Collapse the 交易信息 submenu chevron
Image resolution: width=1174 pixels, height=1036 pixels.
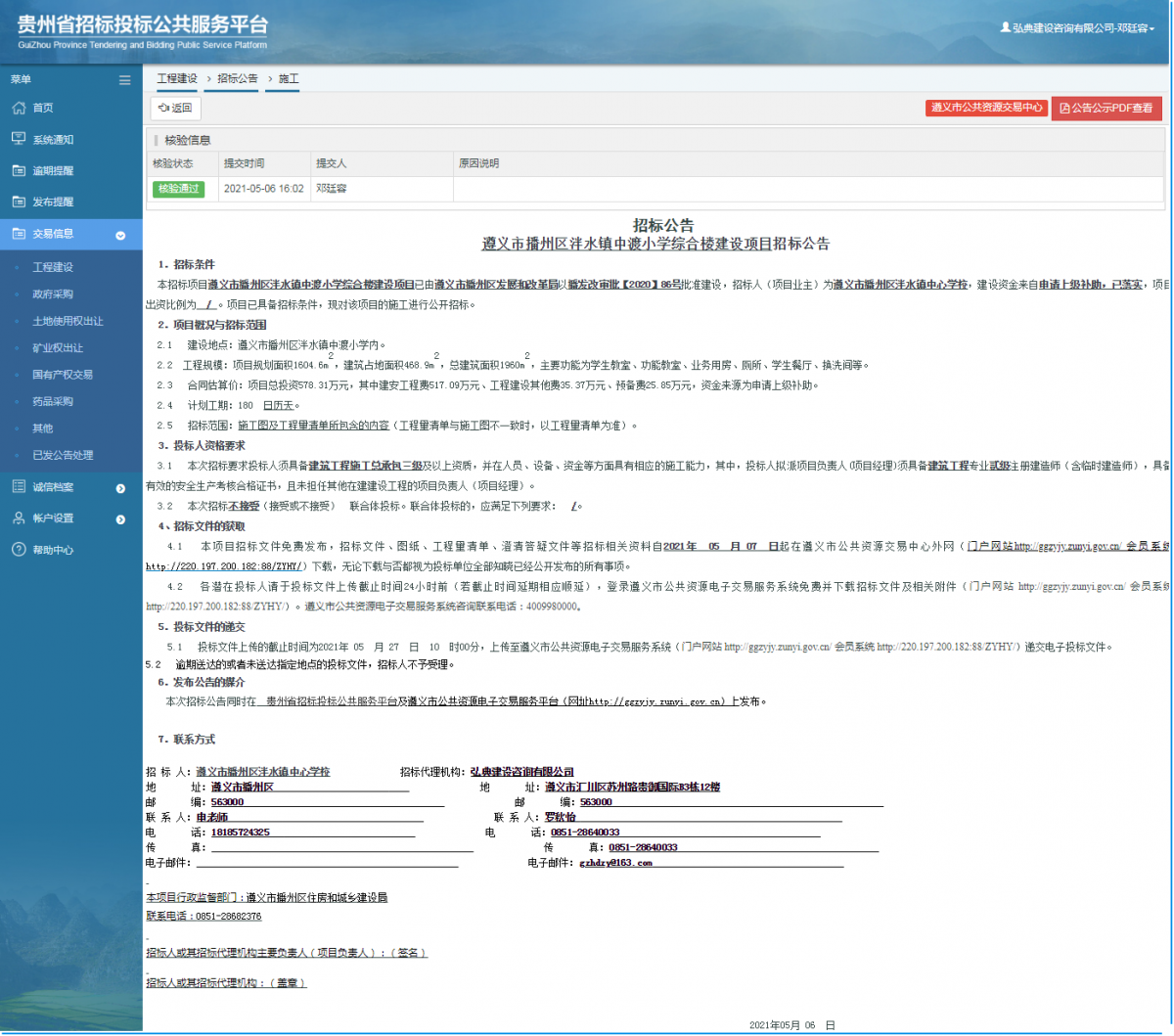(120, 235)
